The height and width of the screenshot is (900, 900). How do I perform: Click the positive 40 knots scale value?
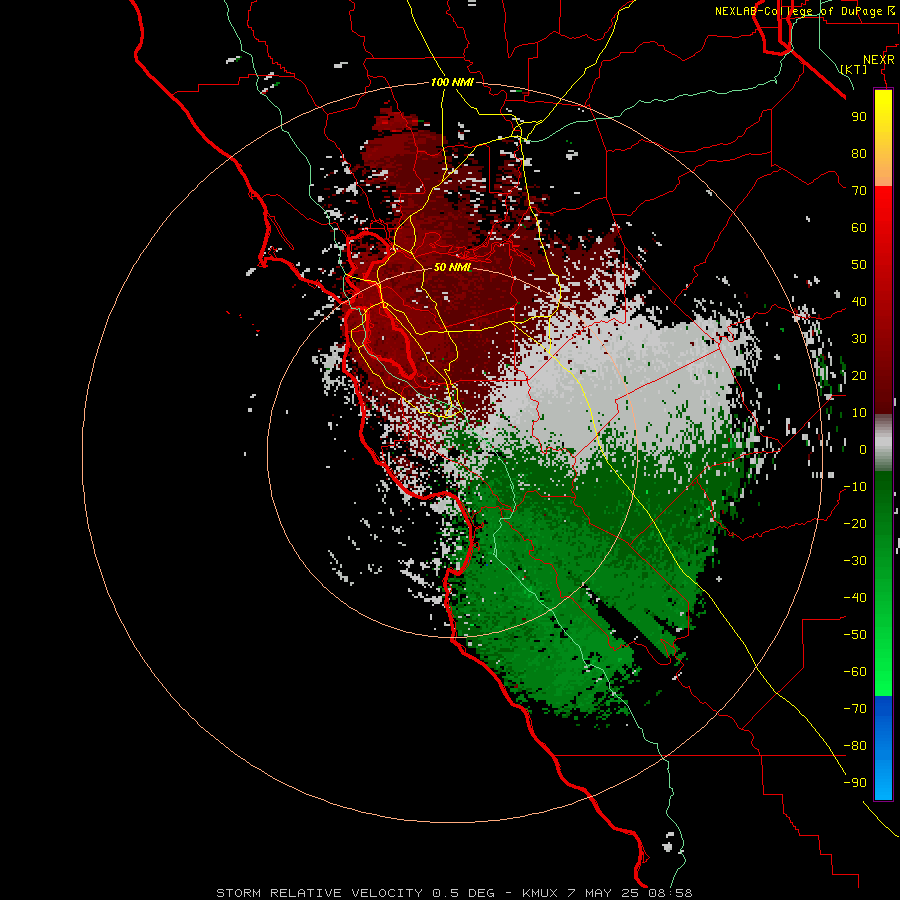pos(859,301)
